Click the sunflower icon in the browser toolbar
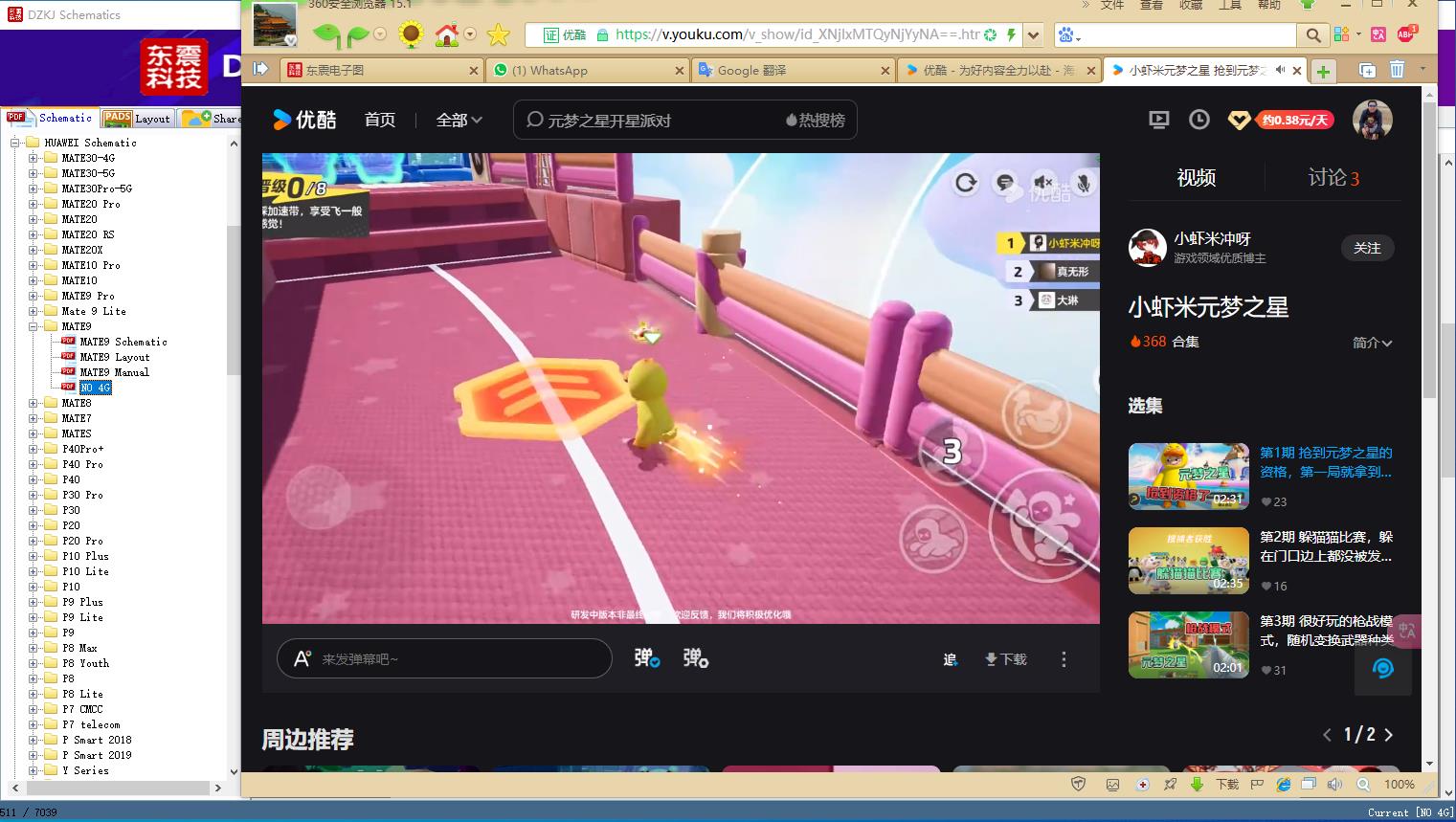 click(x=411, y=35)
